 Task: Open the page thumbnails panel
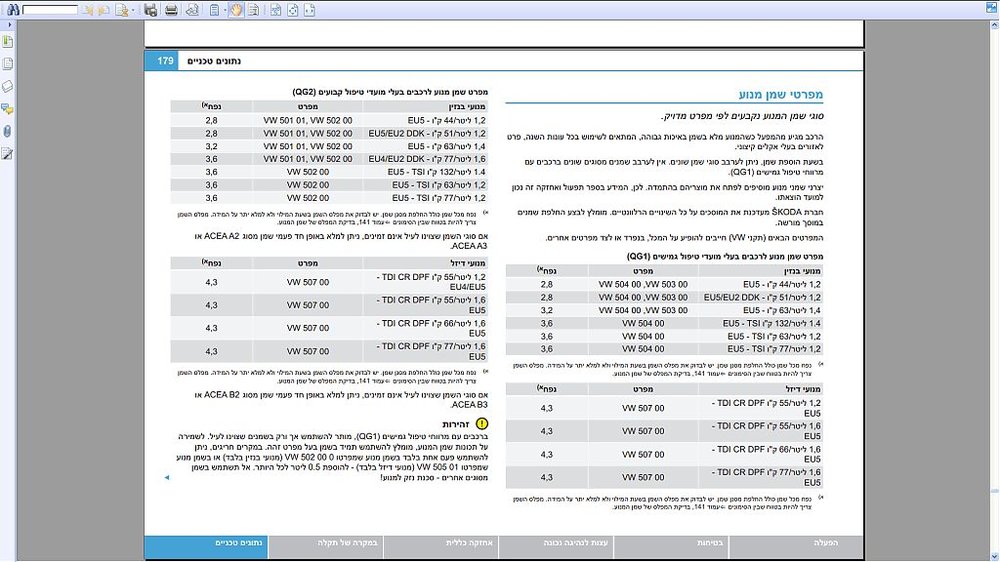[x=8, y=64]
